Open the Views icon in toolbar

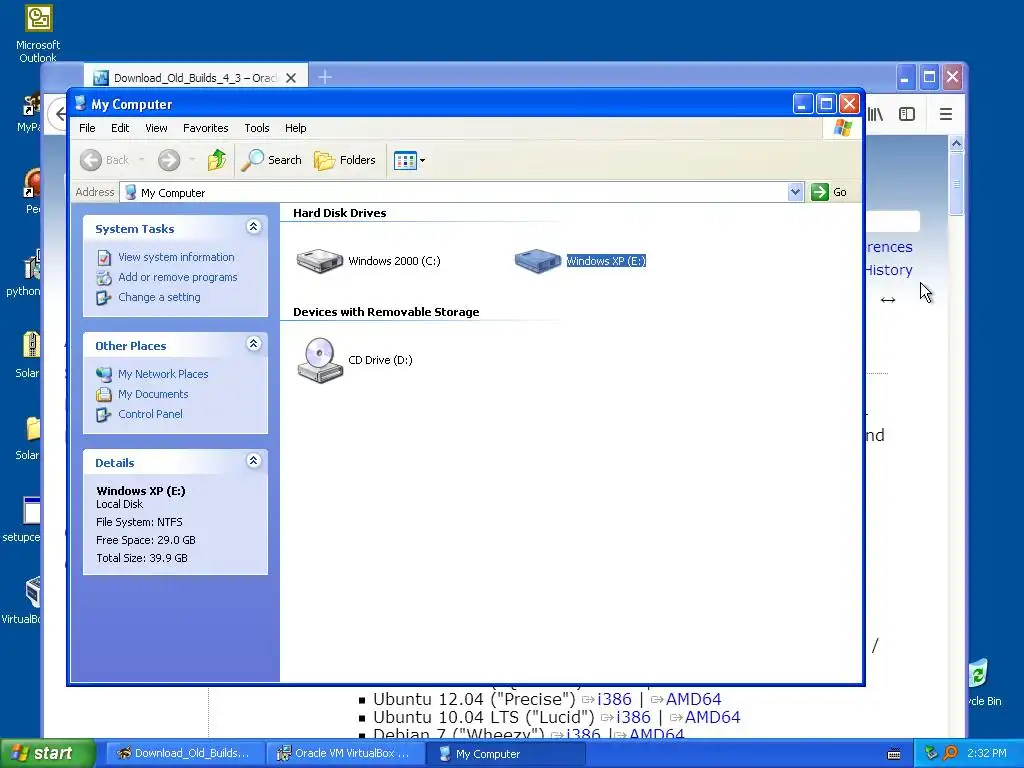(x=405, y=160)
